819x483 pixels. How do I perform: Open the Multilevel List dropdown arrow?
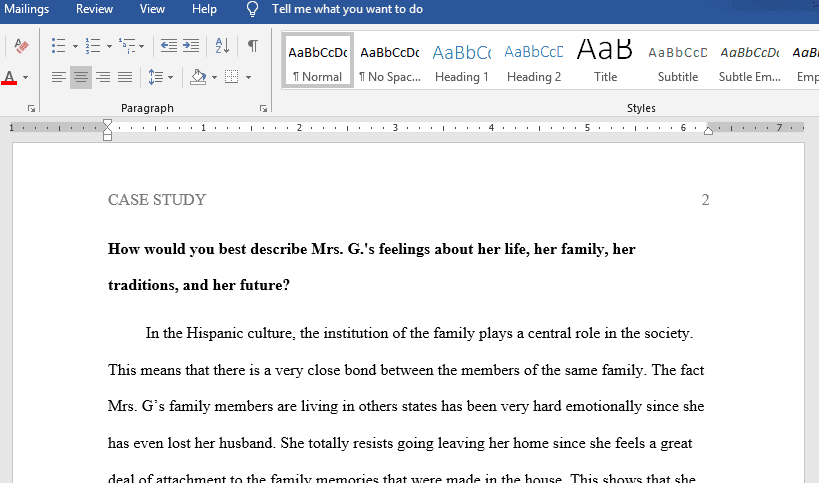point(142,46)
